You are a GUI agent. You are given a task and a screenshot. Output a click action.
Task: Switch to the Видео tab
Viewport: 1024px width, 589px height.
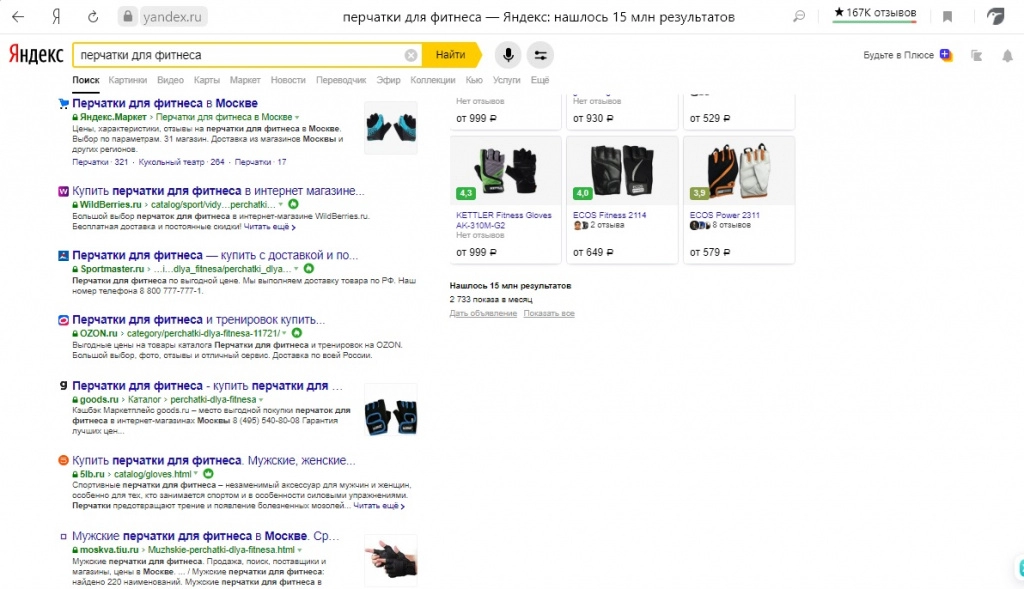[x=170, y=80]
